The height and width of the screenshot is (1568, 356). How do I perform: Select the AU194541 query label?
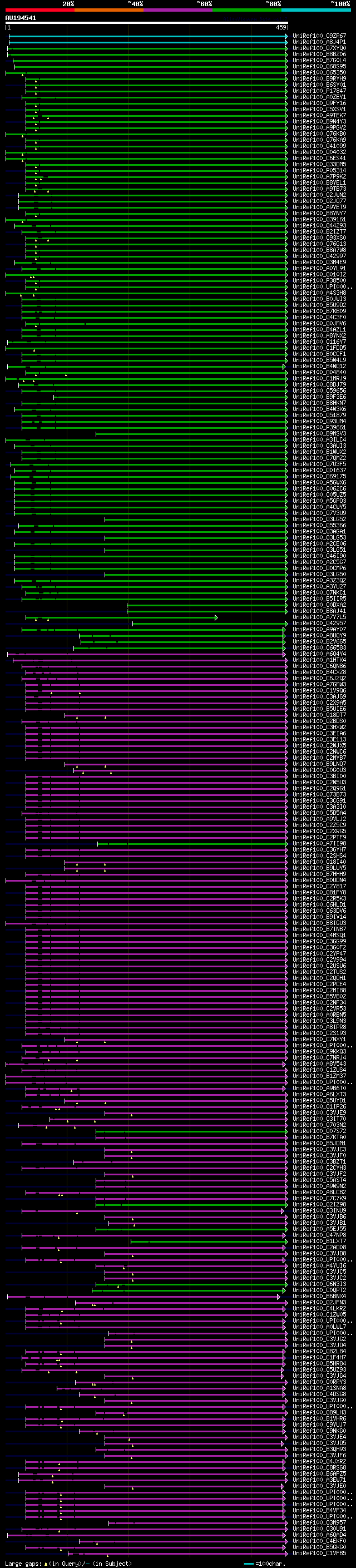point(21,18)
